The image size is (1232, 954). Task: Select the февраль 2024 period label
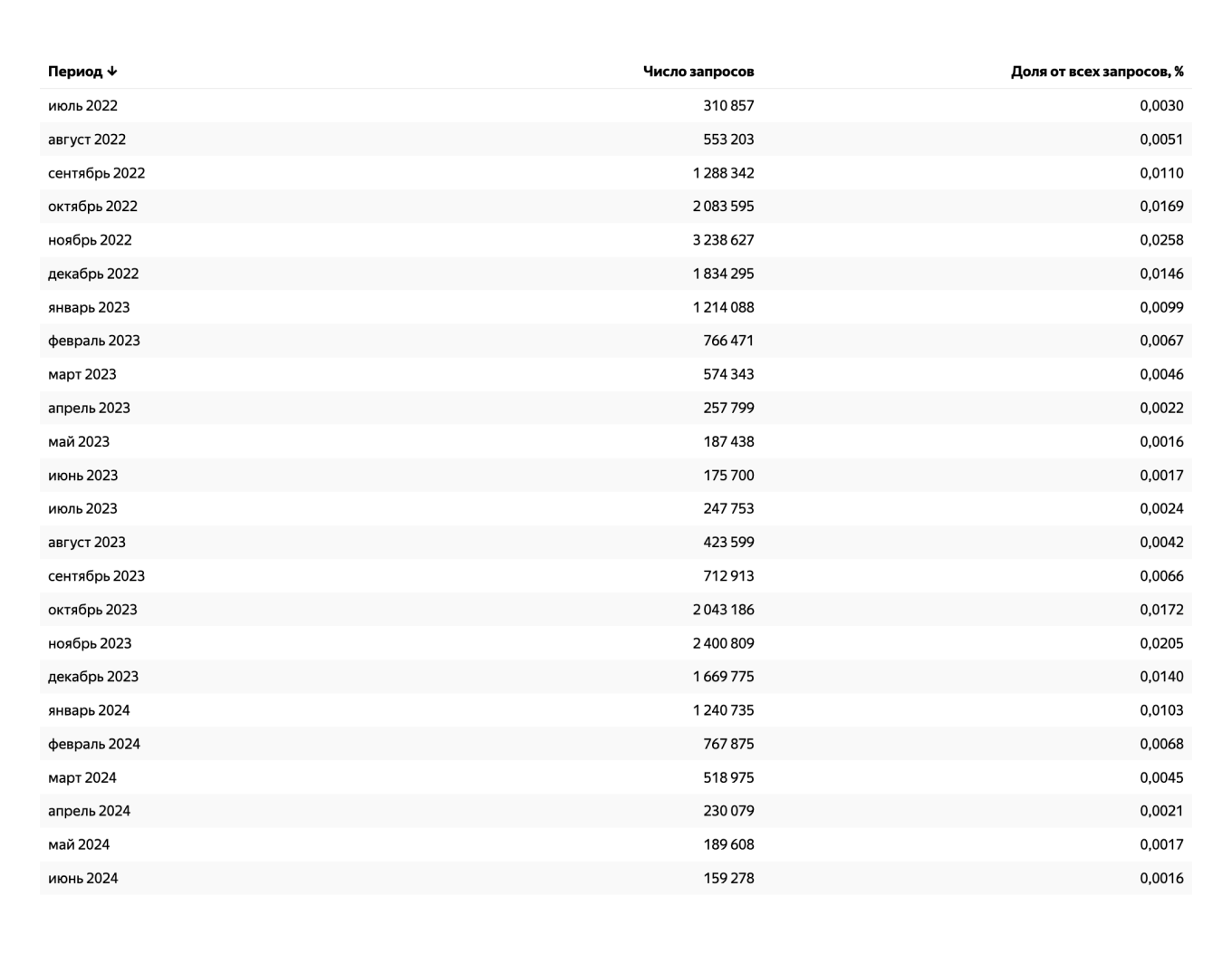point(94,744)
